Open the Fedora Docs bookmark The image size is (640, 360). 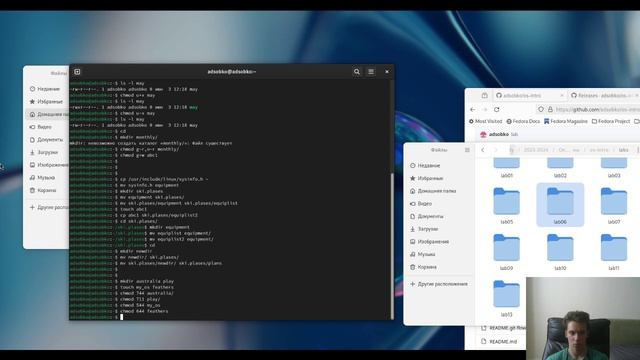523,121
